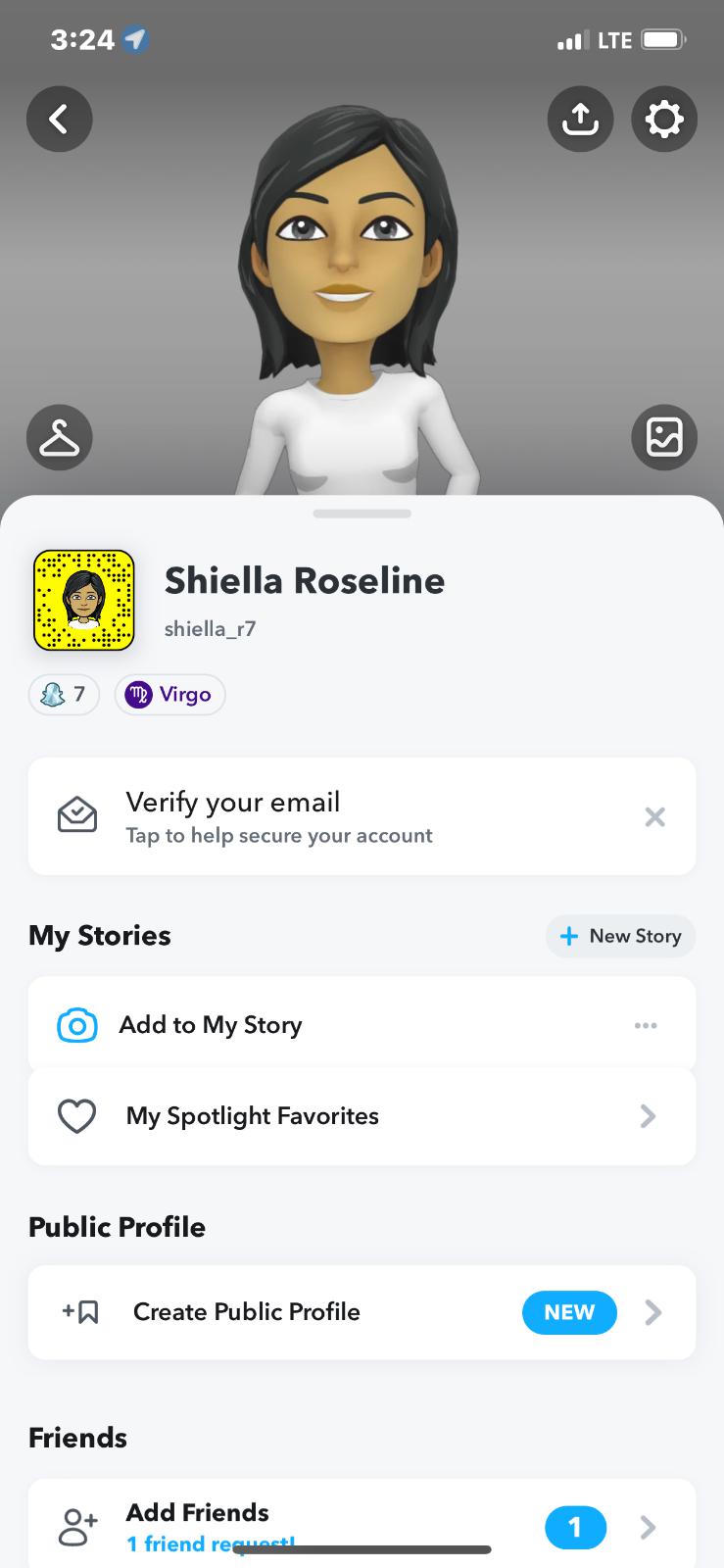Select Create Public Profile row
The width and height of the screenshot is (724, 1568).
pos(247,1312)
